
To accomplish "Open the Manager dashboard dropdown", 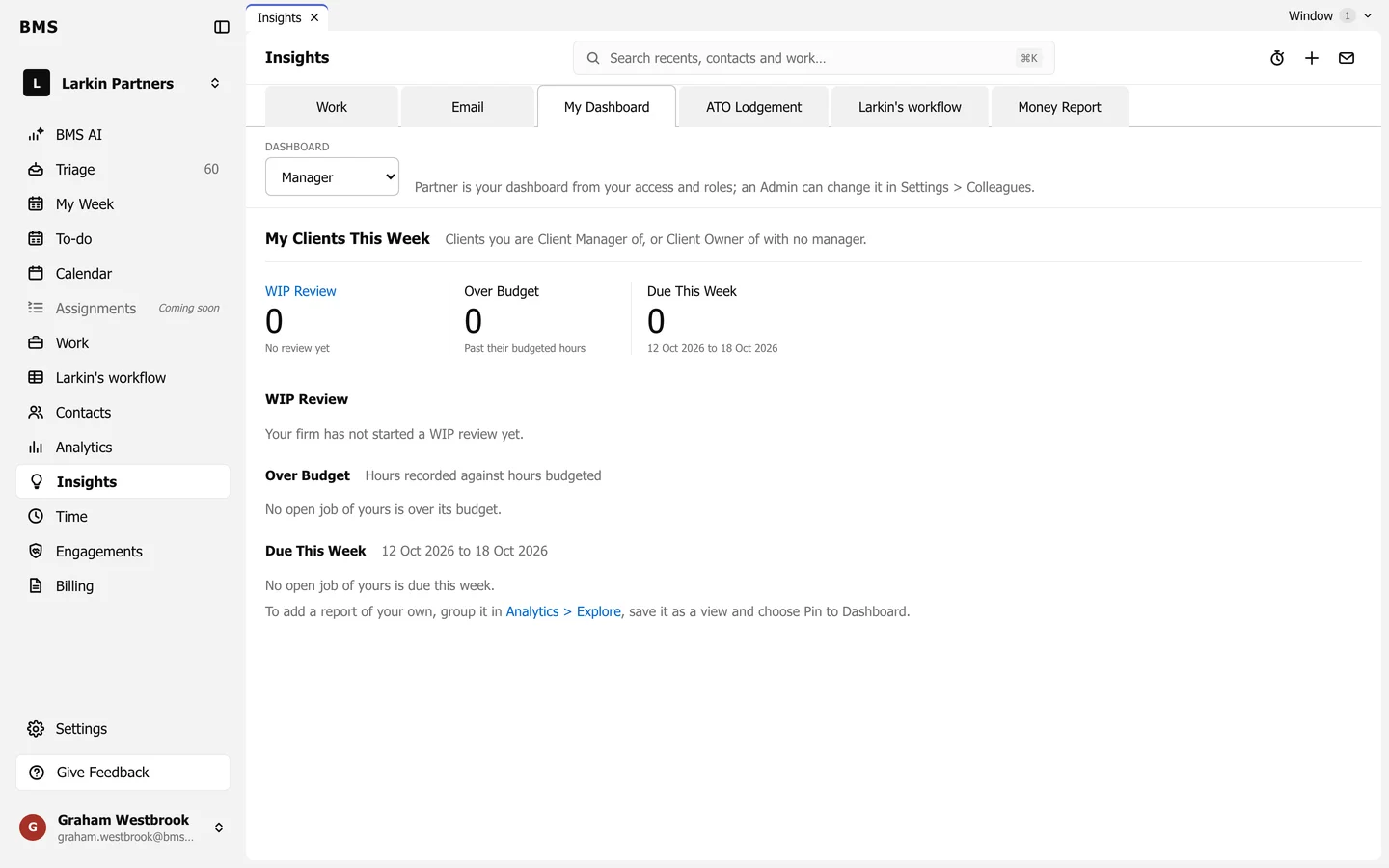I will tap(332, 176).
